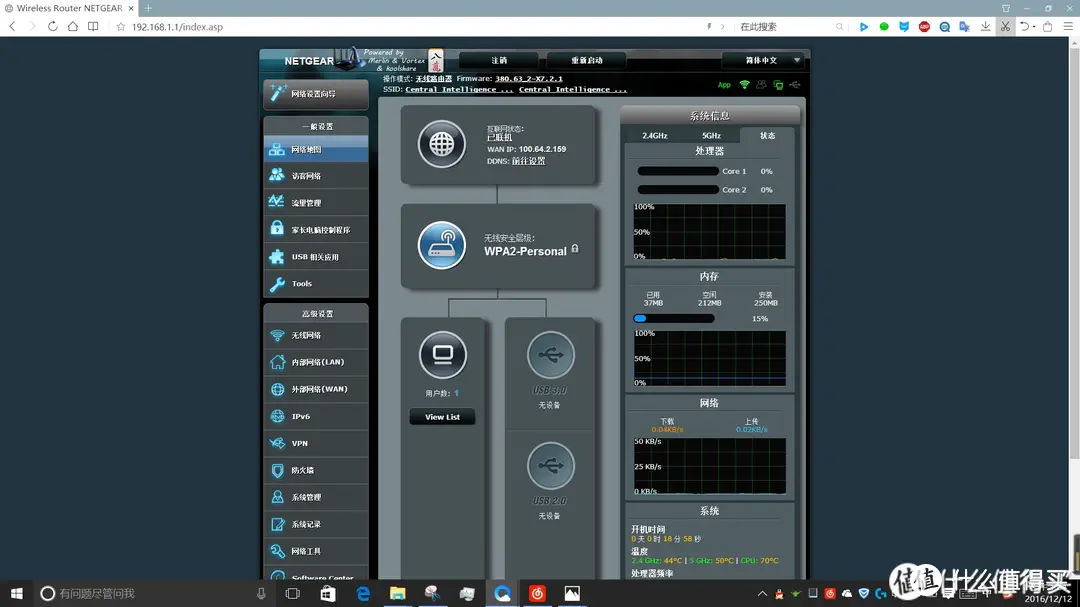Click the memory usage progress bar

click(674, 318)
